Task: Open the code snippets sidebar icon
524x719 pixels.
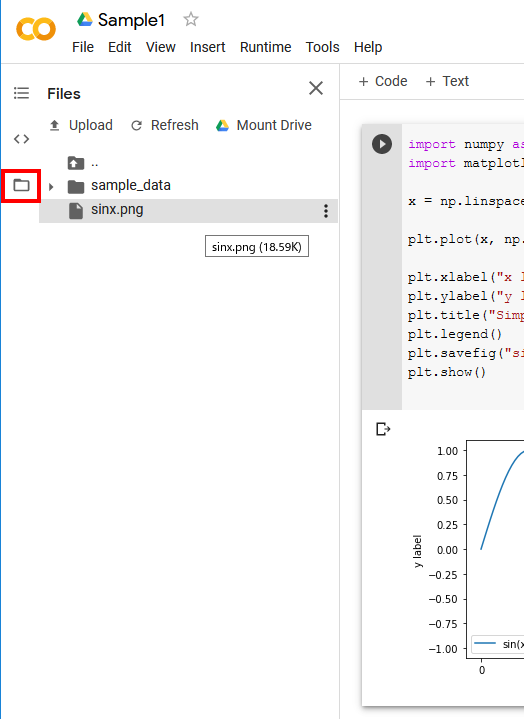Action: (x=22, y=138)
